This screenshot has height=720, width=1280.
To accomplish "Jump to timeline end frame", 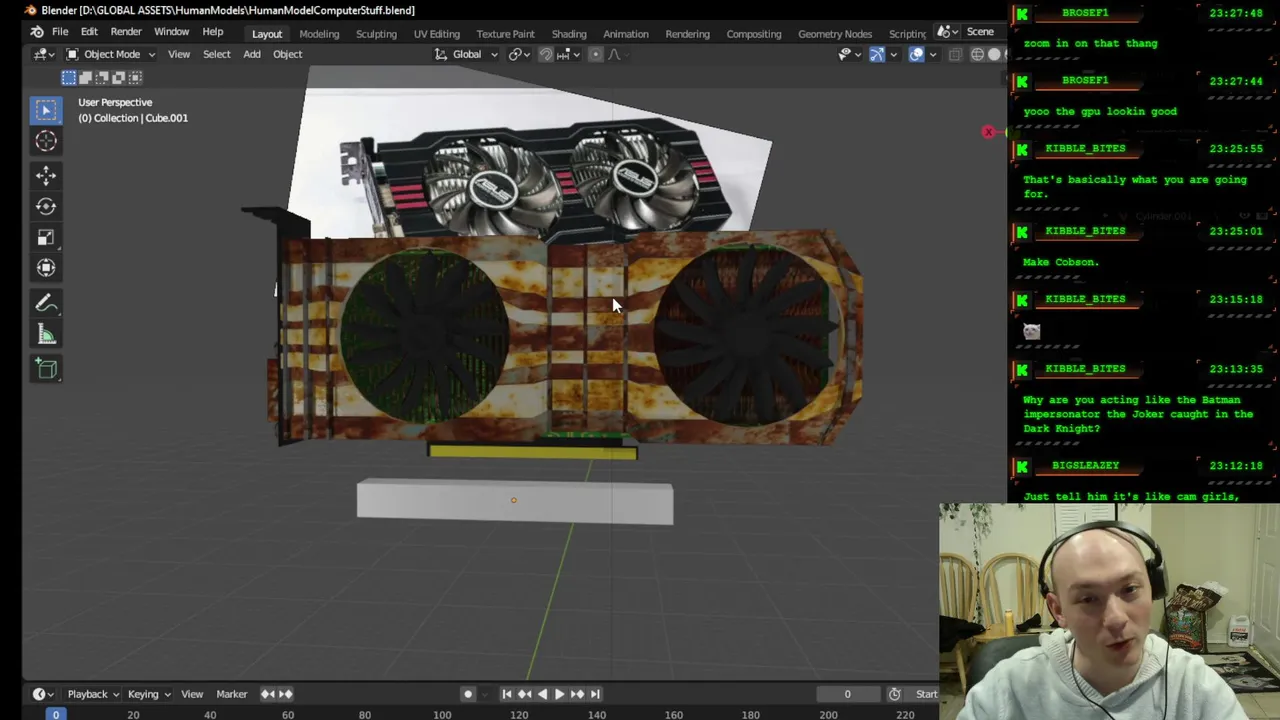I will click(x=594, y=694).
